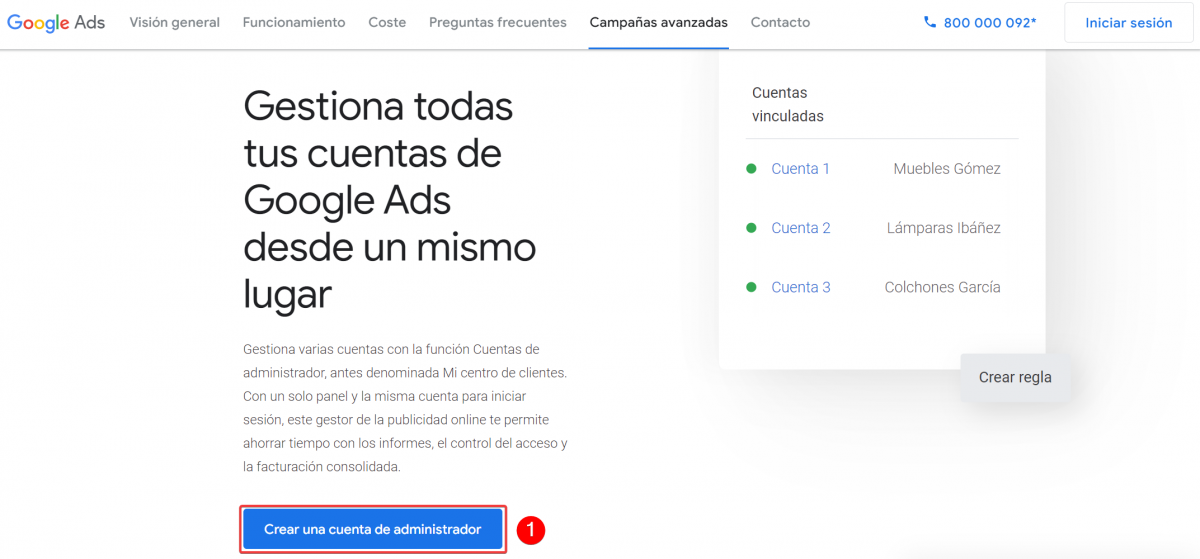Select the Lámparas Ibáñez account name

(944, 228)
